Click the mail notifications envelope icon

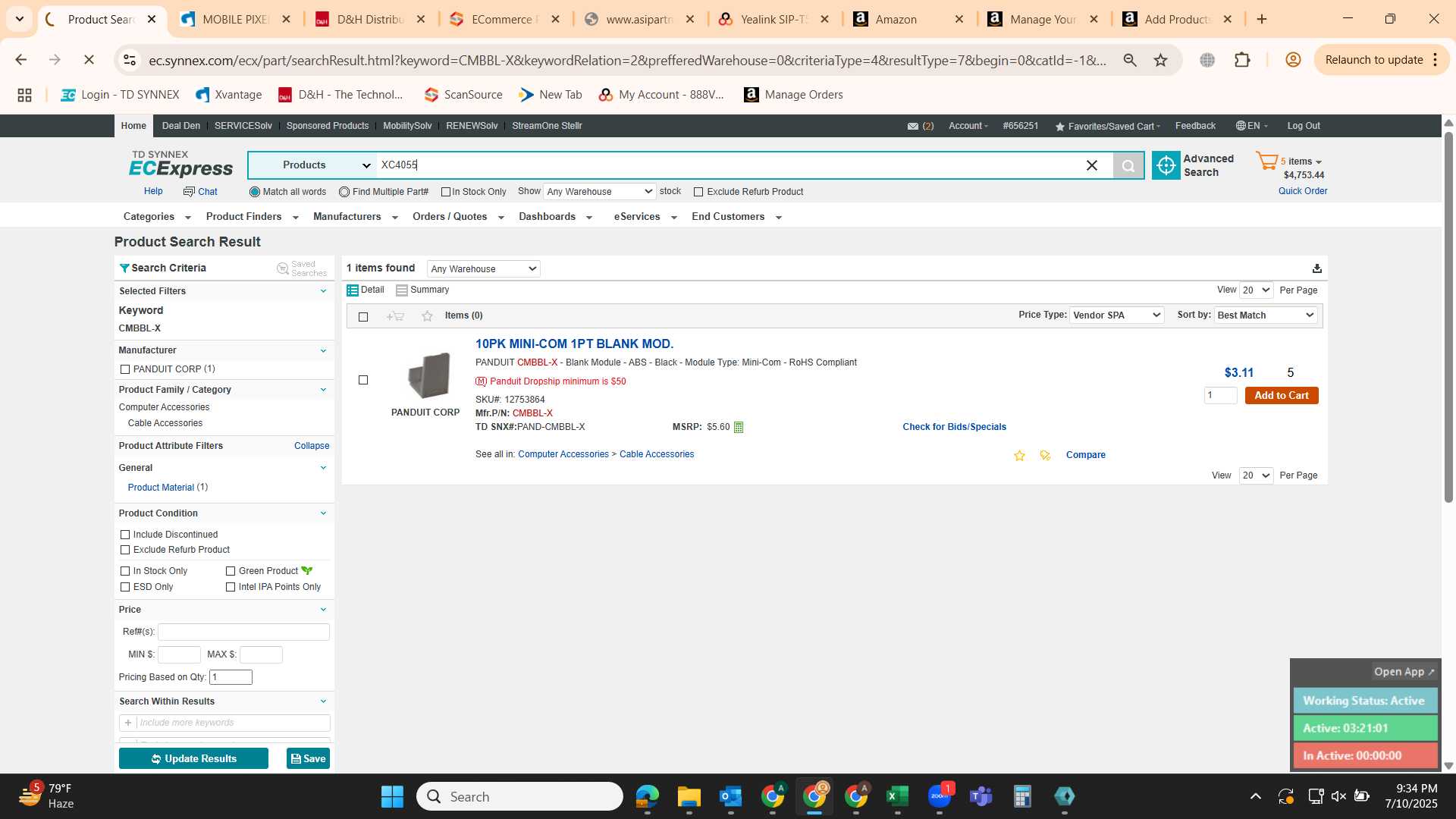(x=913, y=127)
